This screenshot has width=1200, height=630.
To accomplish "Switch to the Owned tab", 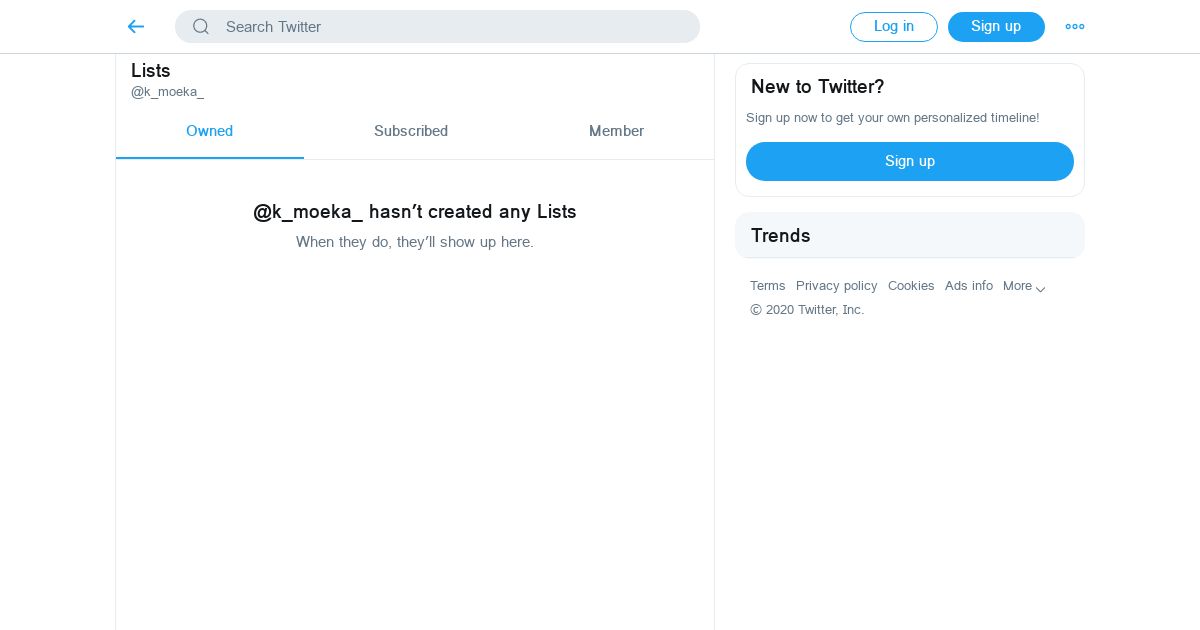I will (x=209, y=132).
